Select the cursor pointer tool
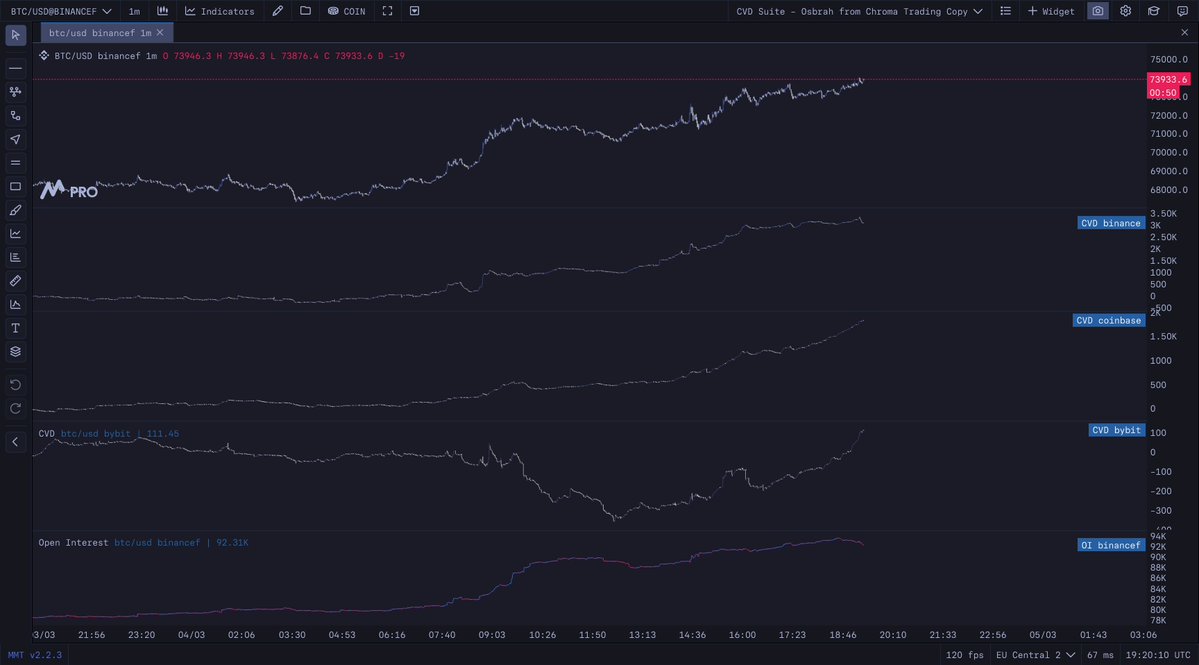Viewport: 1199px width, 665px height. tap(15, 35)
